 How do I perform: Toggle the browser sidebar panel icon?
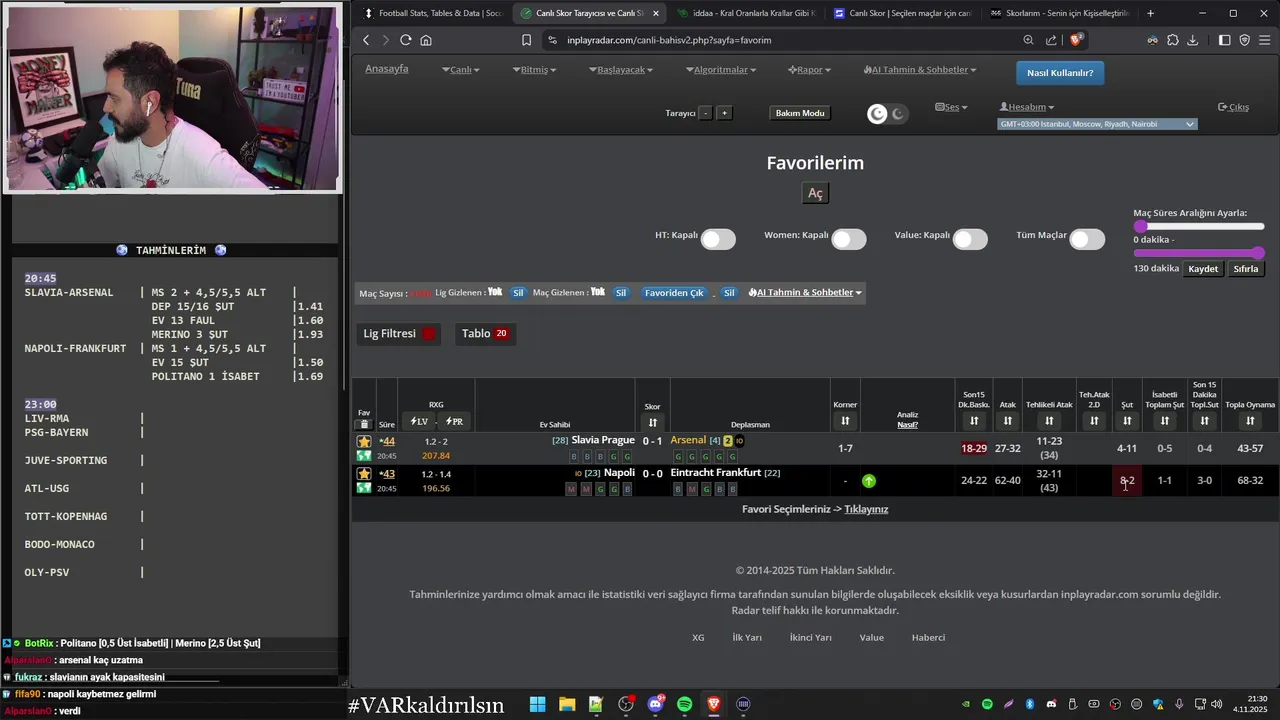(x=1224, y=40)
